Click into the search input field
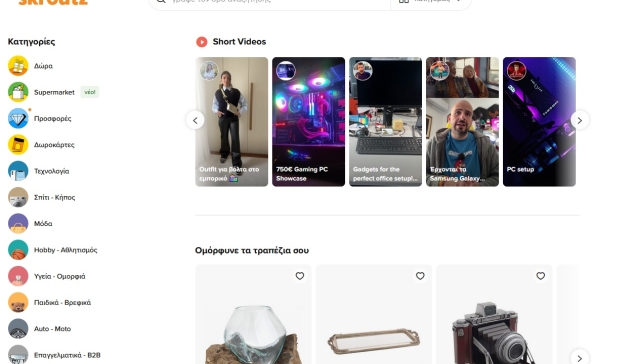 point(279,1)
